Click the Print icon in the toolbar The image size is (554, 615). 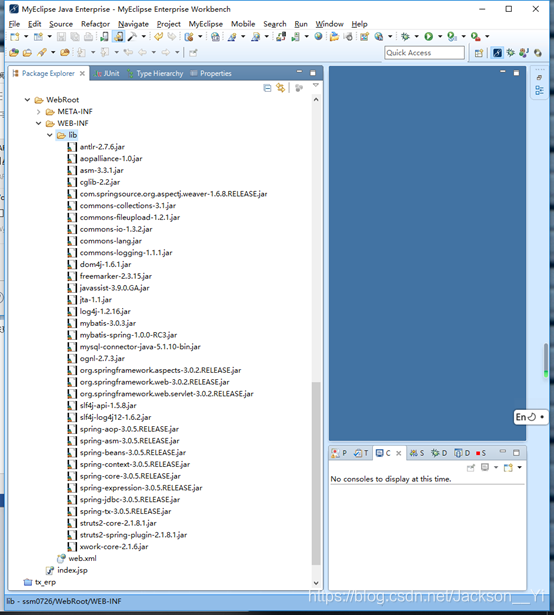(x=89, y=37)
